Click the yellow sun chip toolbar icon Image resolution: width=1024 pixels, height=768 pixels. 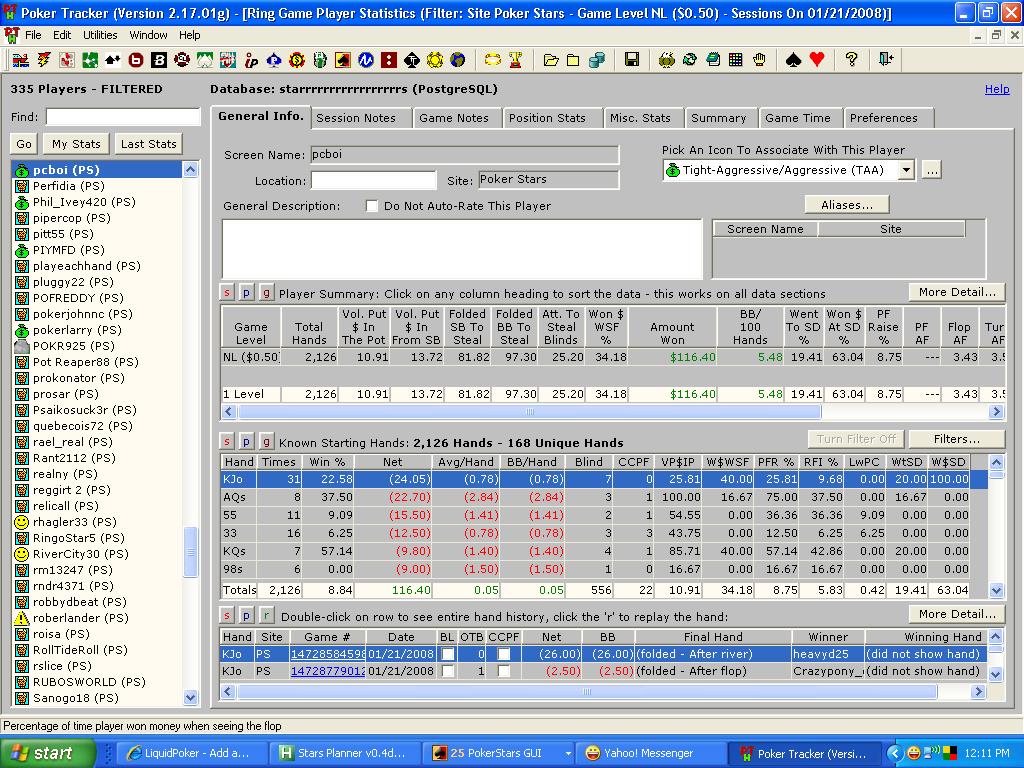(435, 60)
